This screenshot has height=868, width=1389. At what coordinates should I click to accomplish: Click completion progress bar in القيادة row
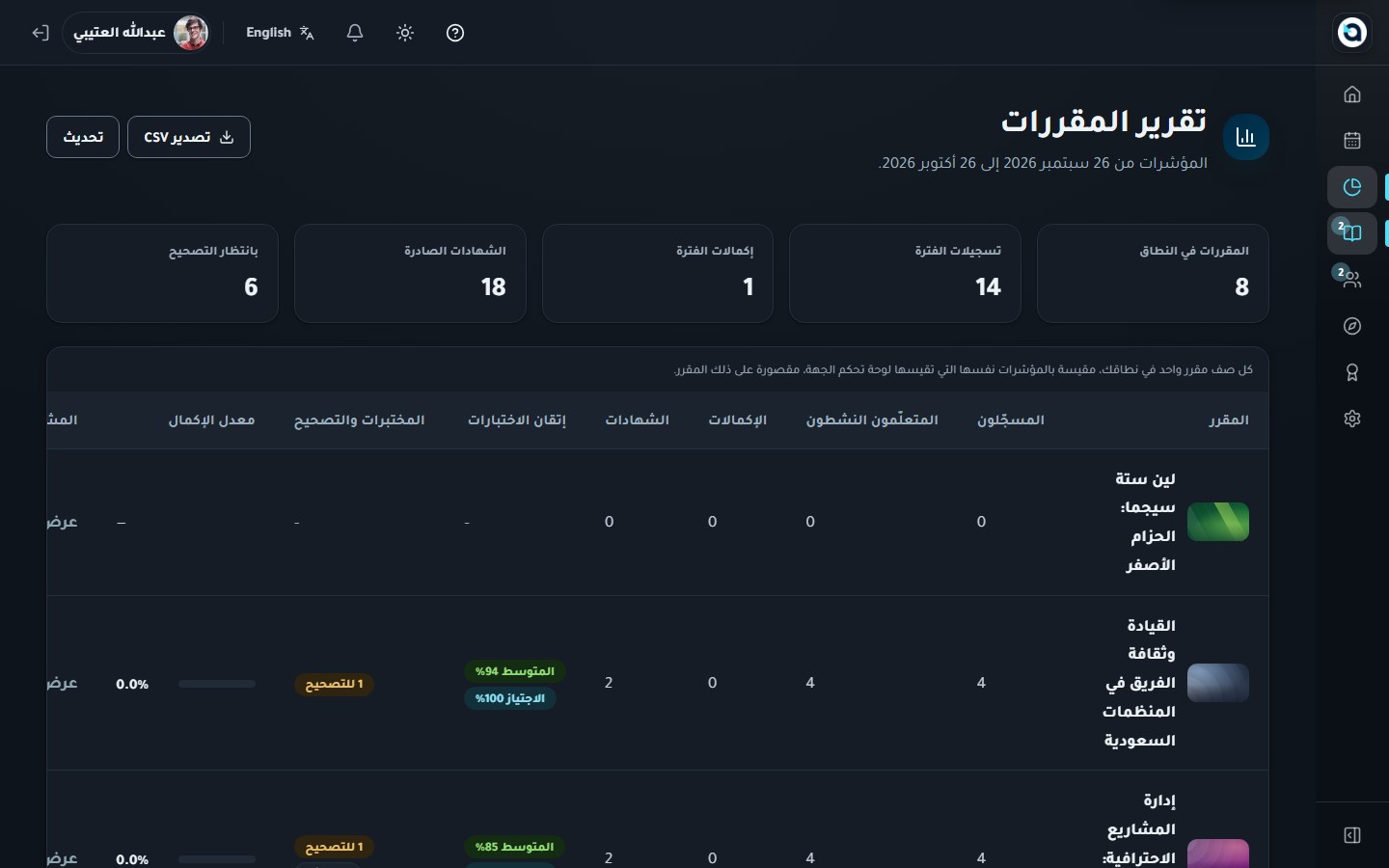click(217, 684)
